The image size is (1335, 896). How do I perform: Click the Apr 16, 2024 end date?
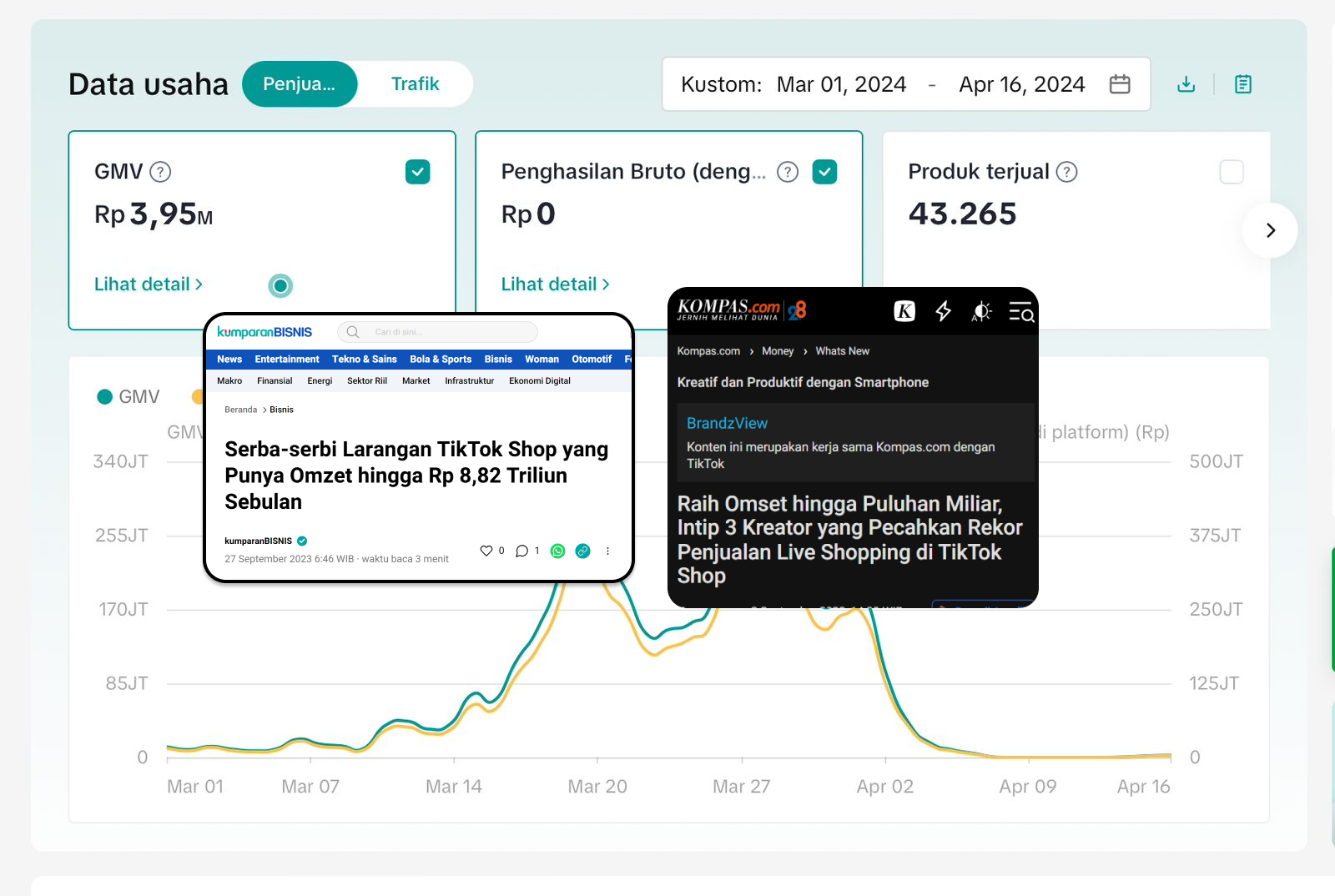[1022, 84]
